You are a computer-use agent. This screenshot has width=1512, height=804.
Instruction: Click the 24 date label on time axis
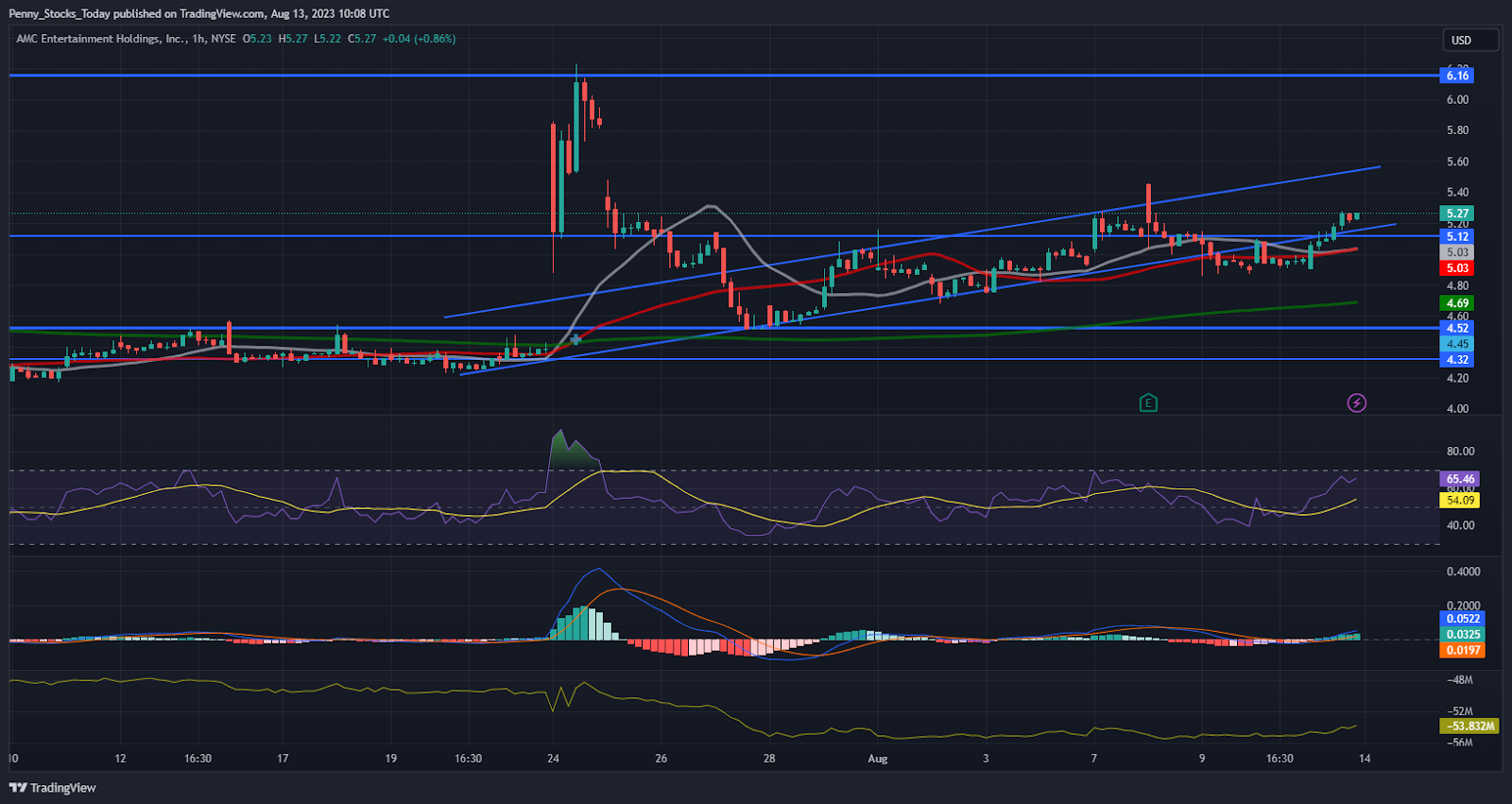click(554, 759)
